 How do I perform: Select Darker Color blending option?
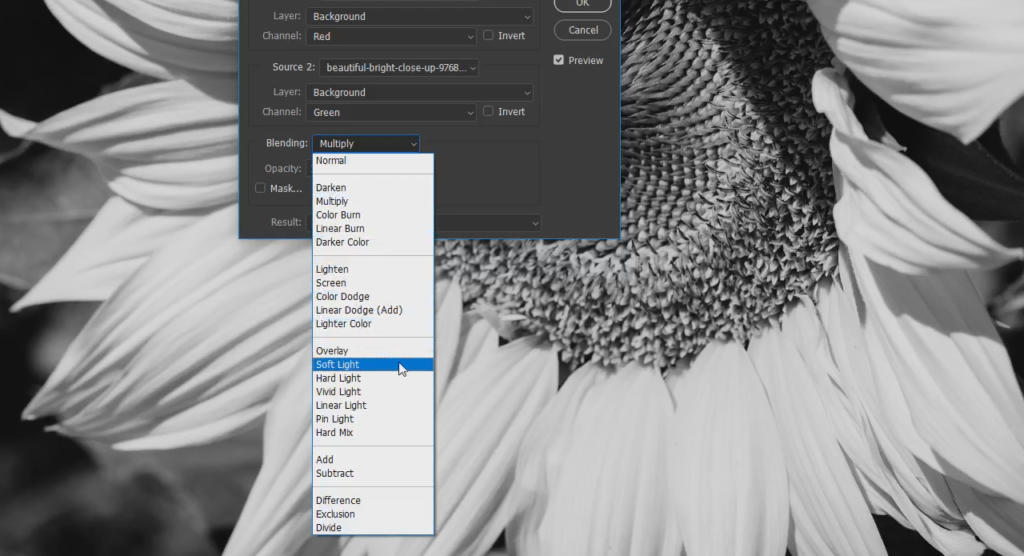pyautogui.click(x=342, y=242)
